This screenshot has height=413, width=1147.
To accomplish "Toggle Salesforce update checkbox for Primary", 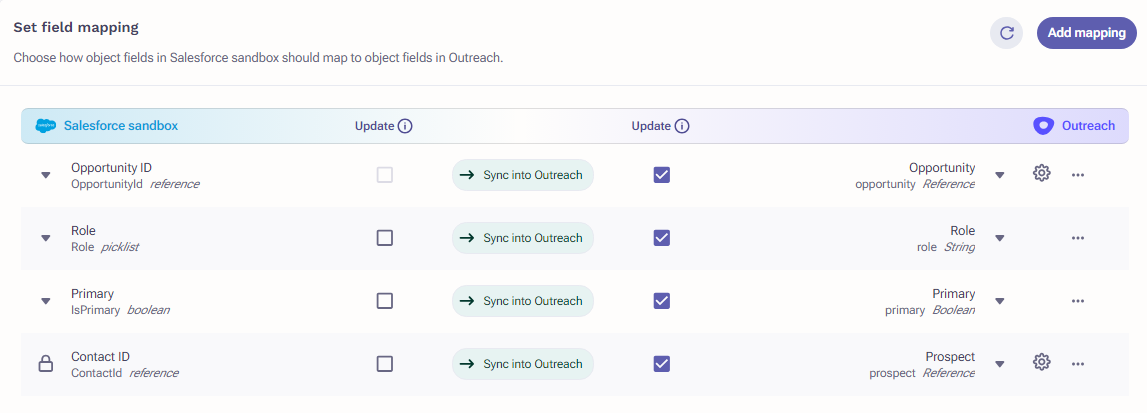I will pyautogui.click(x=385, y=300).
